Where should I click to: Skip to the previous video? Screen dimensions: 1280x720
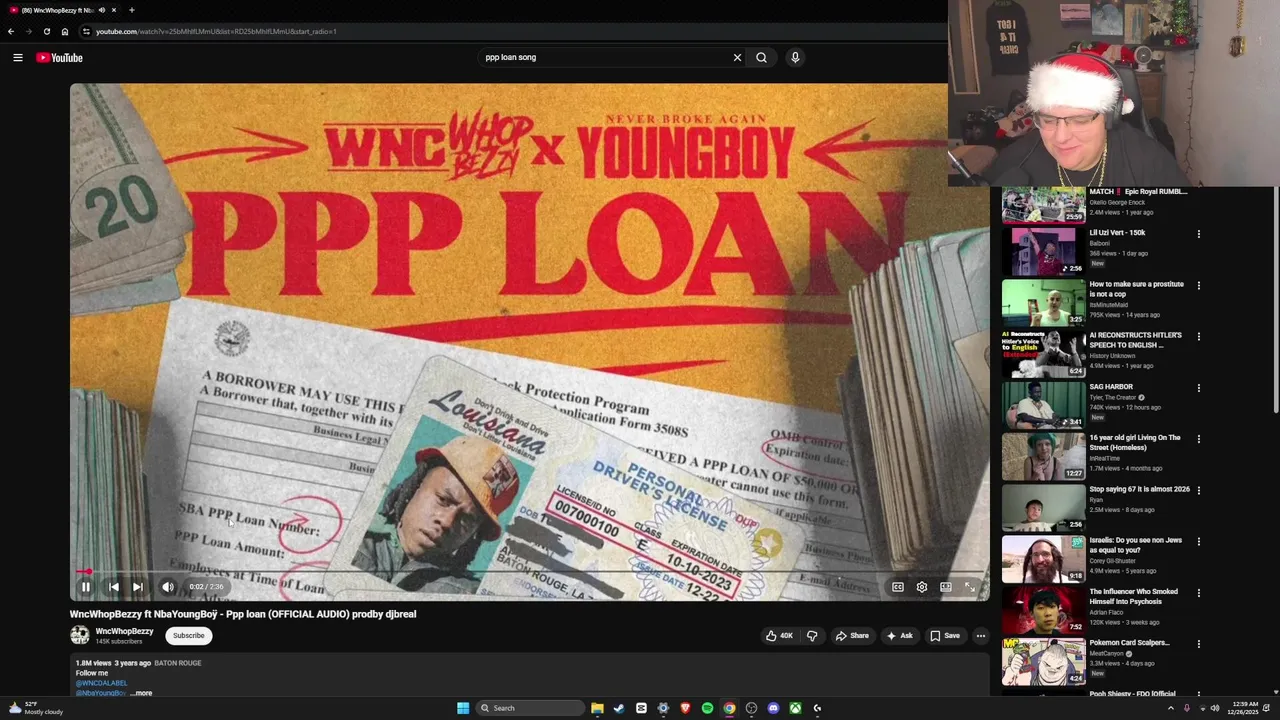pos(113,587)
